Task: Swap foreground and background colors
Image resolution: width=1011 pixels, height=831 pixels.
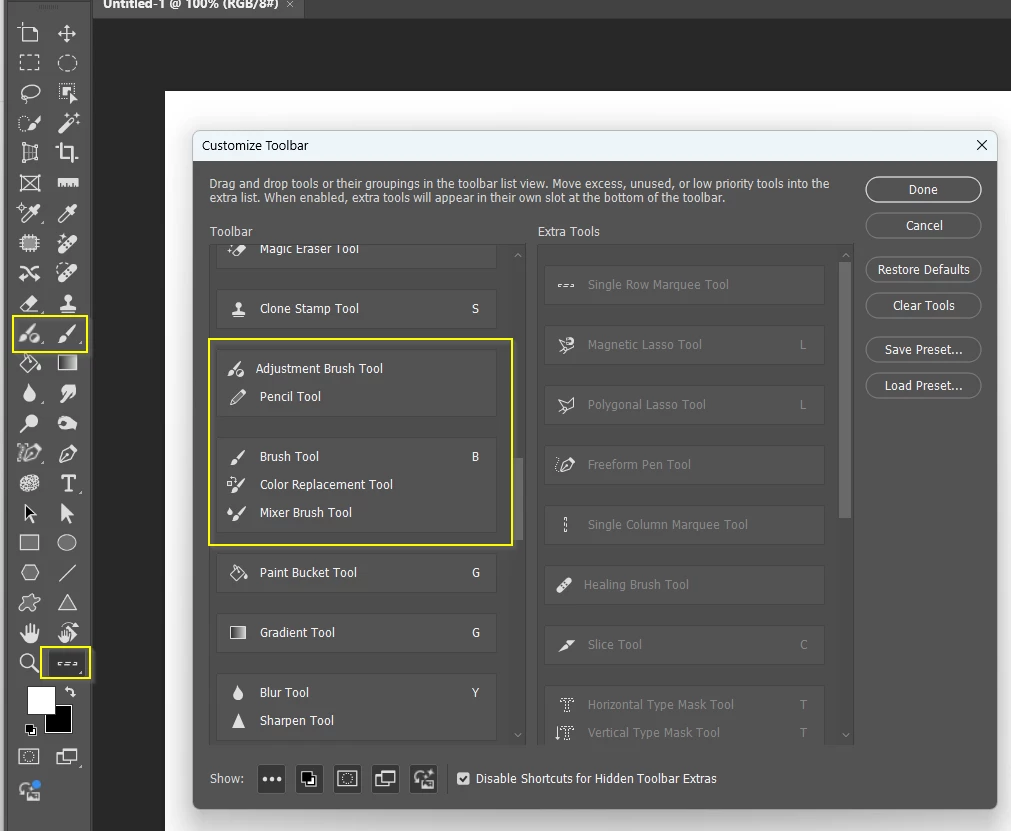Action: coord(70,692)
